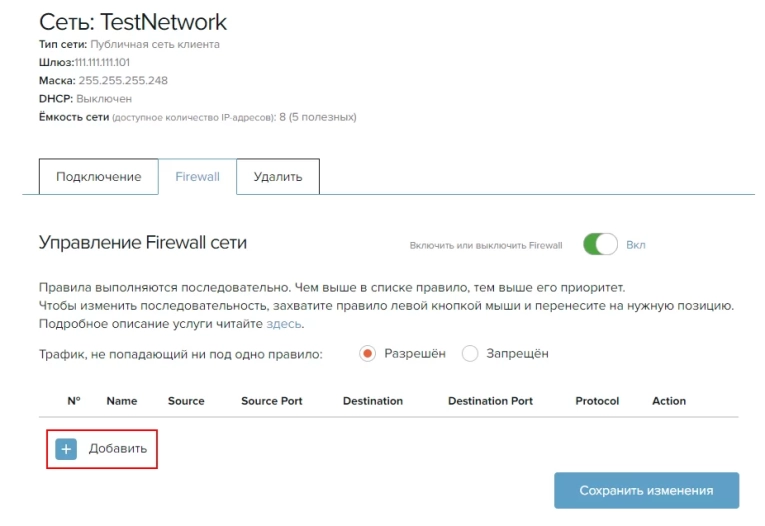Click the Action column header
The image size is (765, 526).
click(669, 401)
